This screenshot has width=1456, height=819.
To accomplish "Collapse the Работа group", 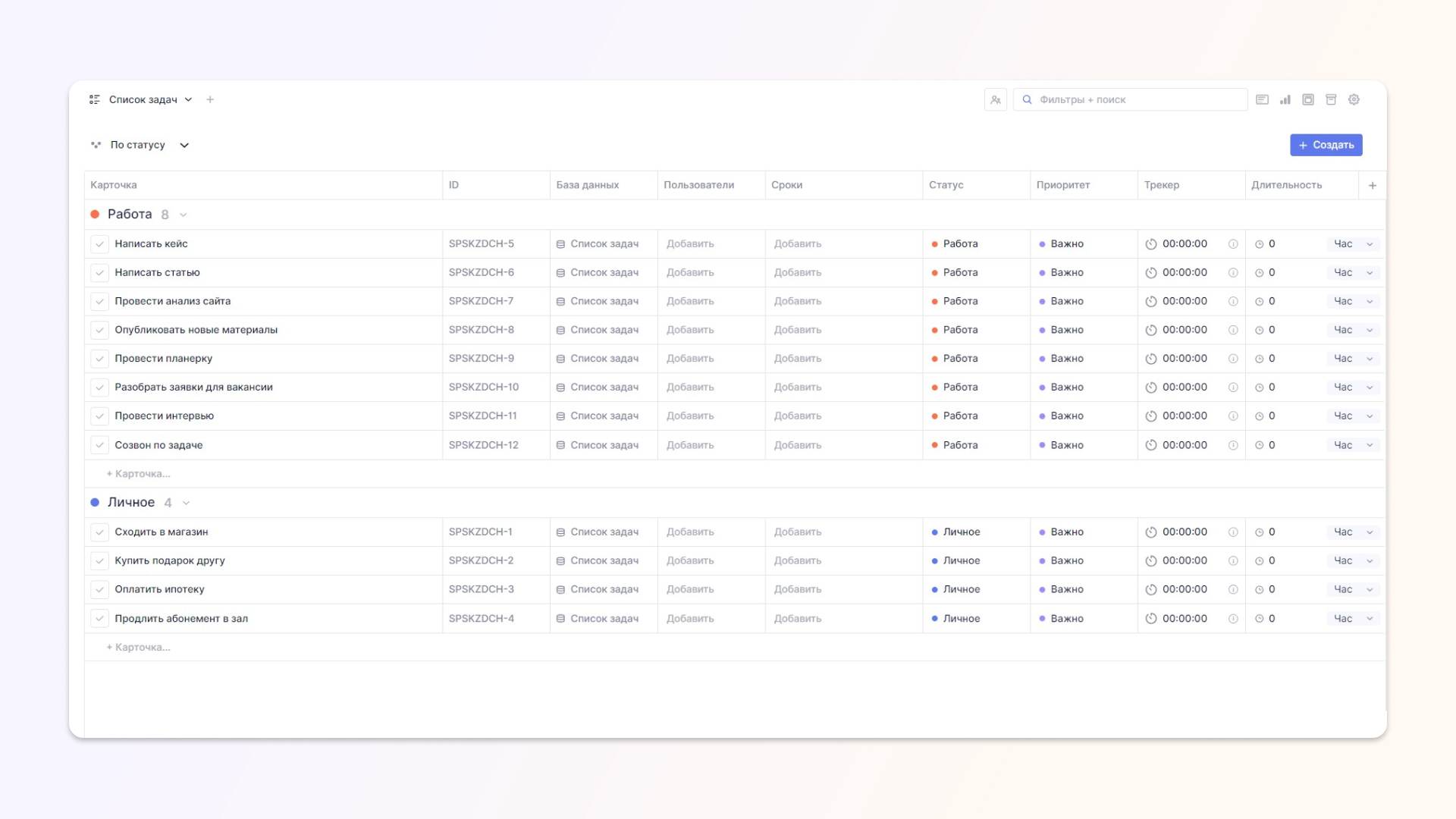I will [184, 215].
